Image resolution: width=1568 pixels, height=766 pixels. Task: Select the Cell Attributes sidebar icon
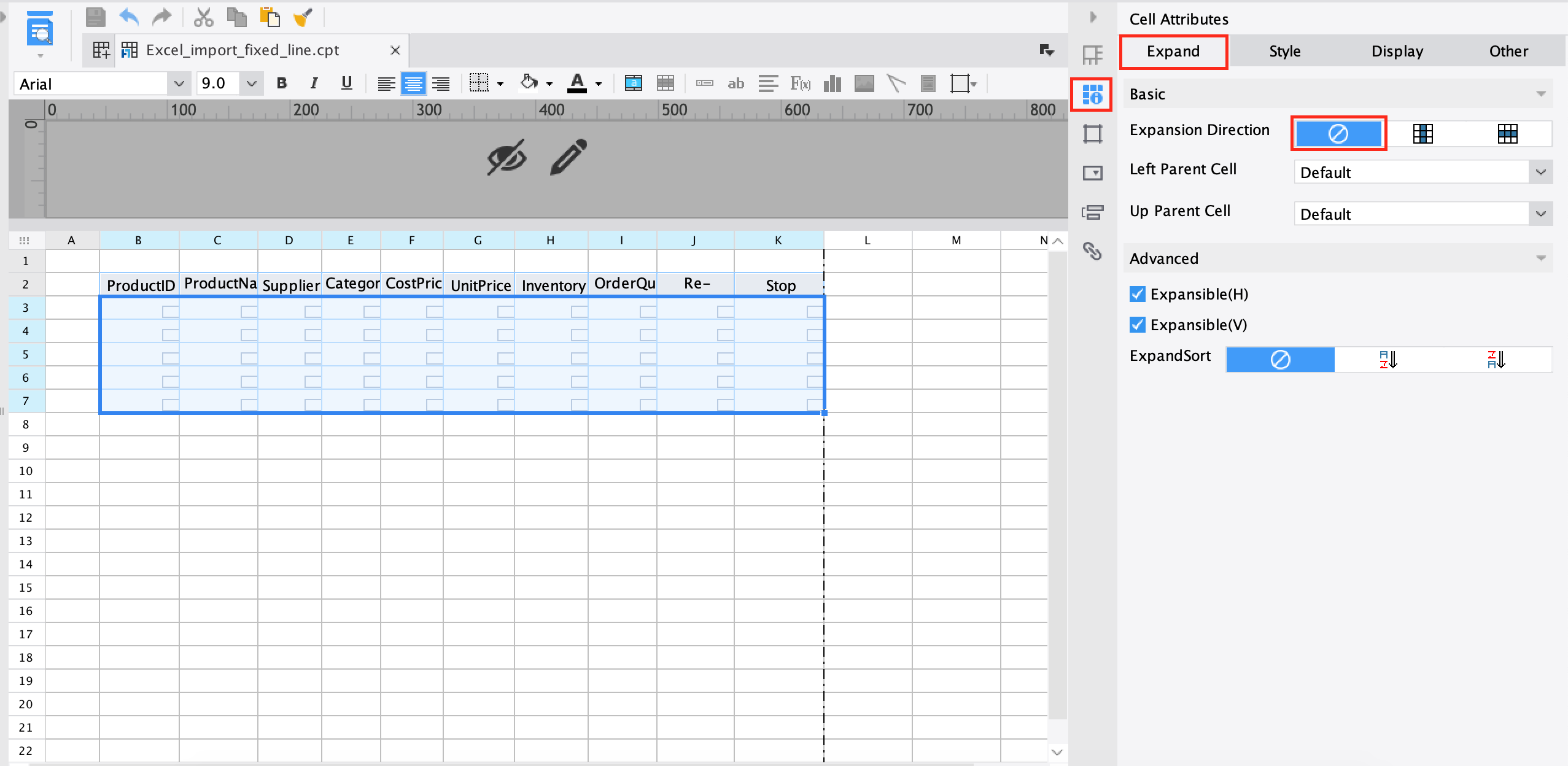pos(1093,95)
